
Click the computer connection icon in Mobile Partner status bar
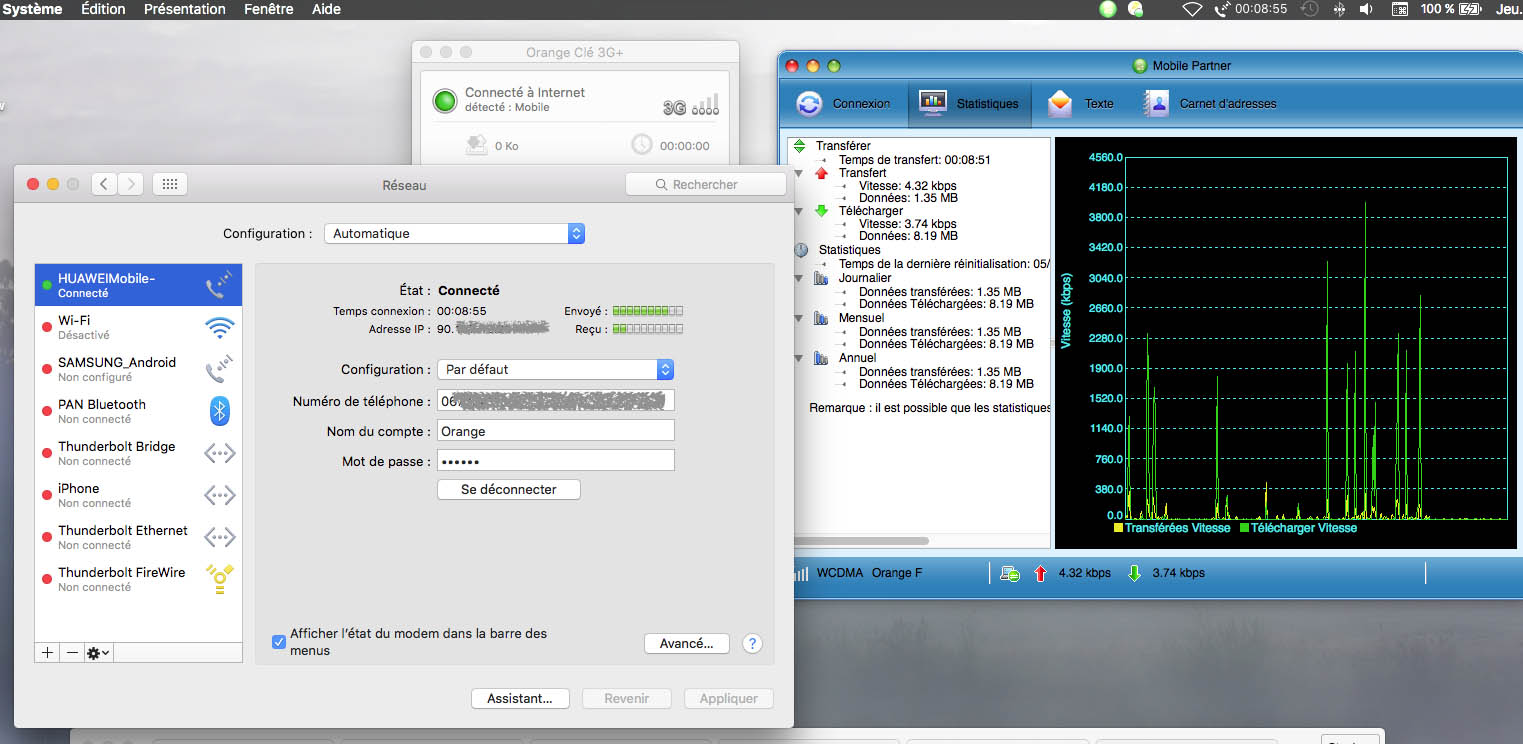[1010, 574]
